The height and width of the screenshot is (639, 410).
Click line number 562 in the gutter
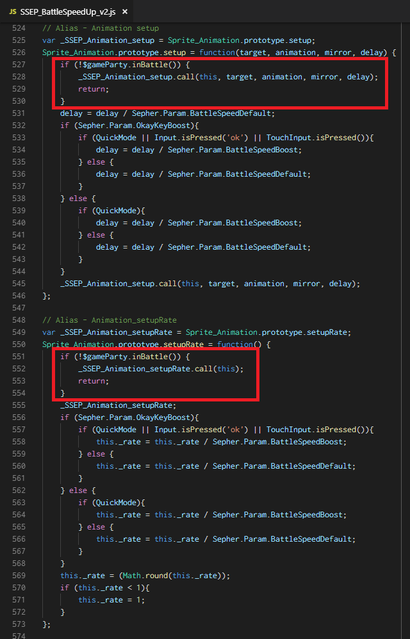pyautogui.click(x=19, y=490)
